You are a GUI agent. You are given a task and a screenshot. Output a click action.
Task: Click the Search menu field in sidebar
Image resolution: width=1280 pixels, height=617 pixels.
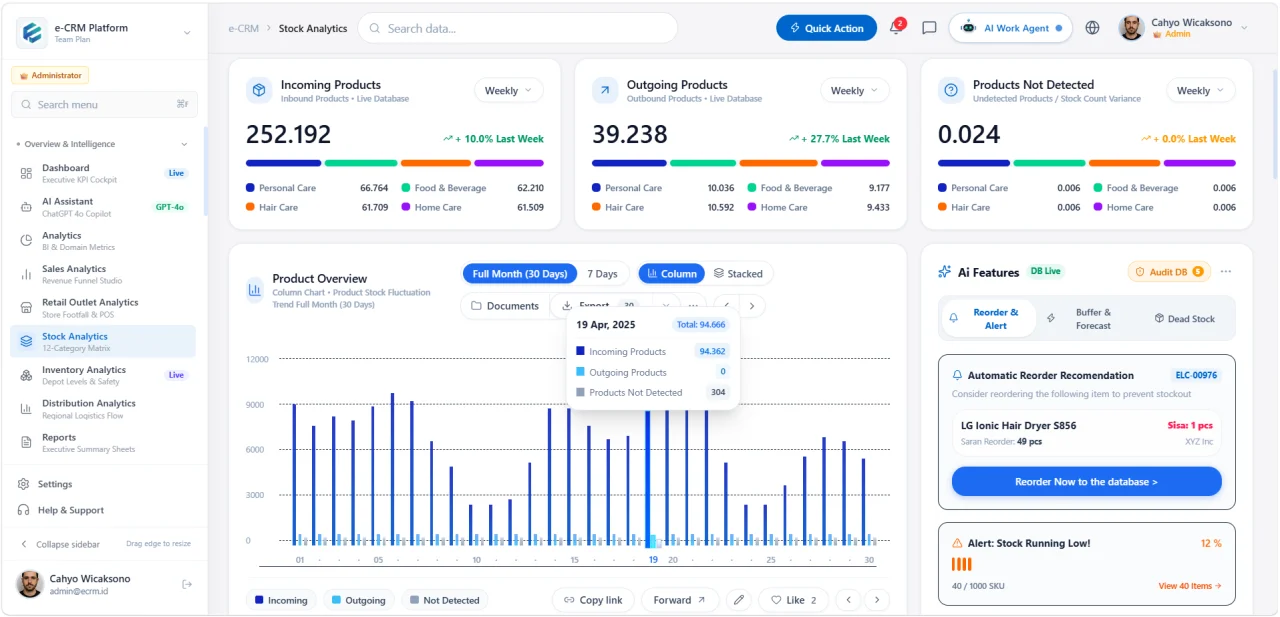pos(104,104)
